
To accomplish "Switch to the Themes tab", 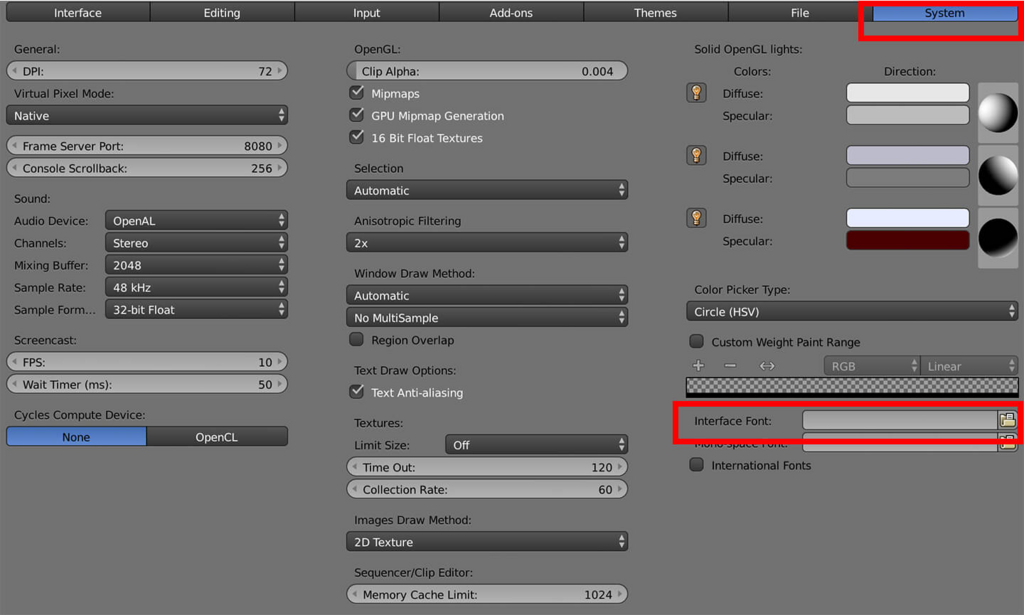I will pos(655,12).
